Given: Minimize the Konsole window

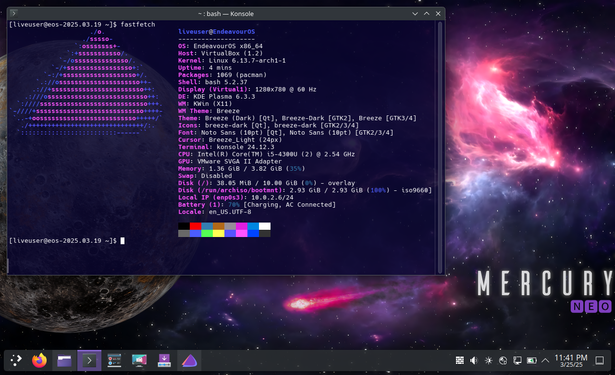Looking at the screenshot, I should point(415,14).
